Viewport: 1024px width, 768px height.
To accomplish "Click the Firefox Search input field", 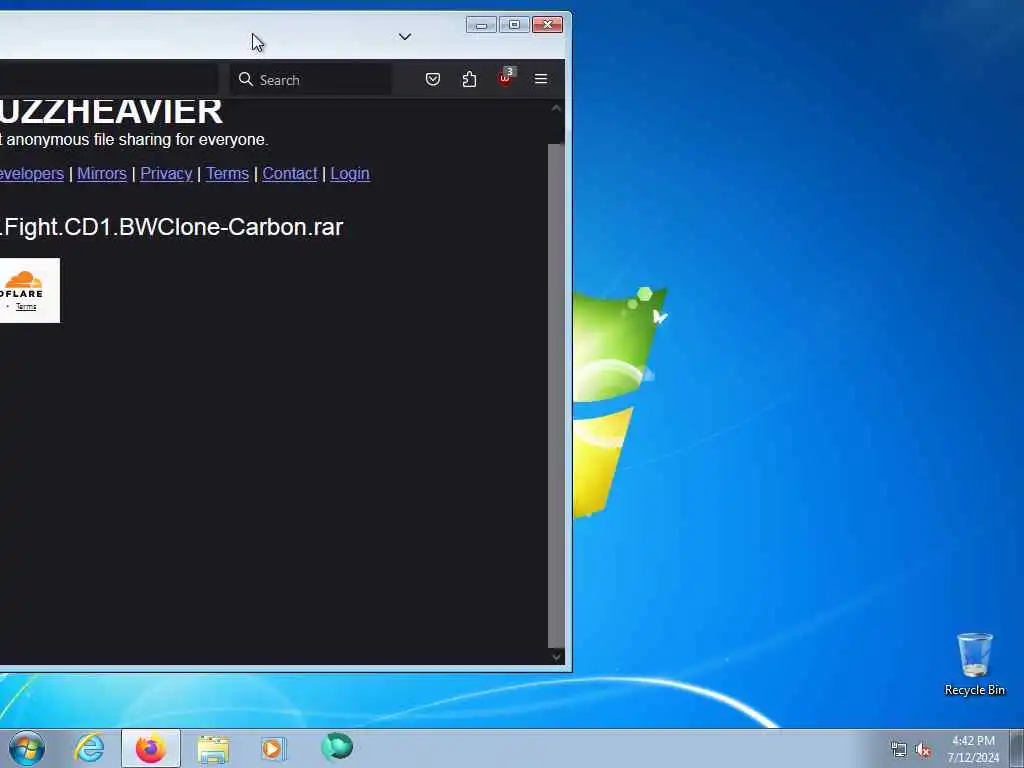I will tap(311, 80).
